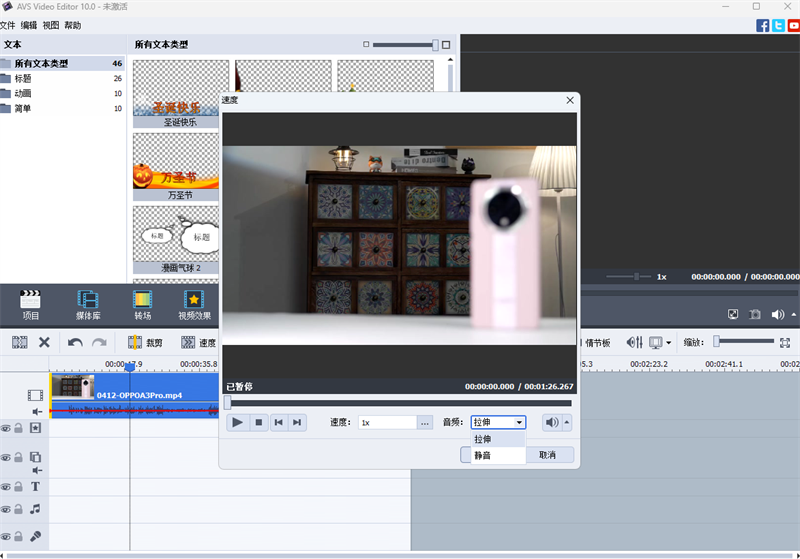Click the 取消 button in speed dialog

[547, 455]
